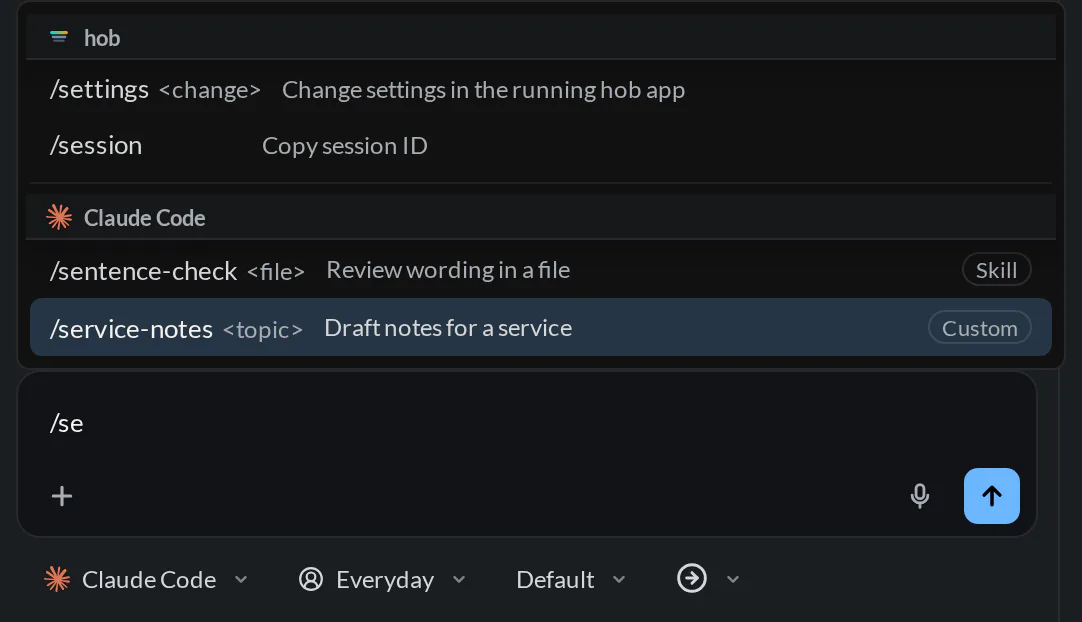The image size is (1082, 622).
Task: Click the 'hob' section header label
Action: (x=102, y=38)
